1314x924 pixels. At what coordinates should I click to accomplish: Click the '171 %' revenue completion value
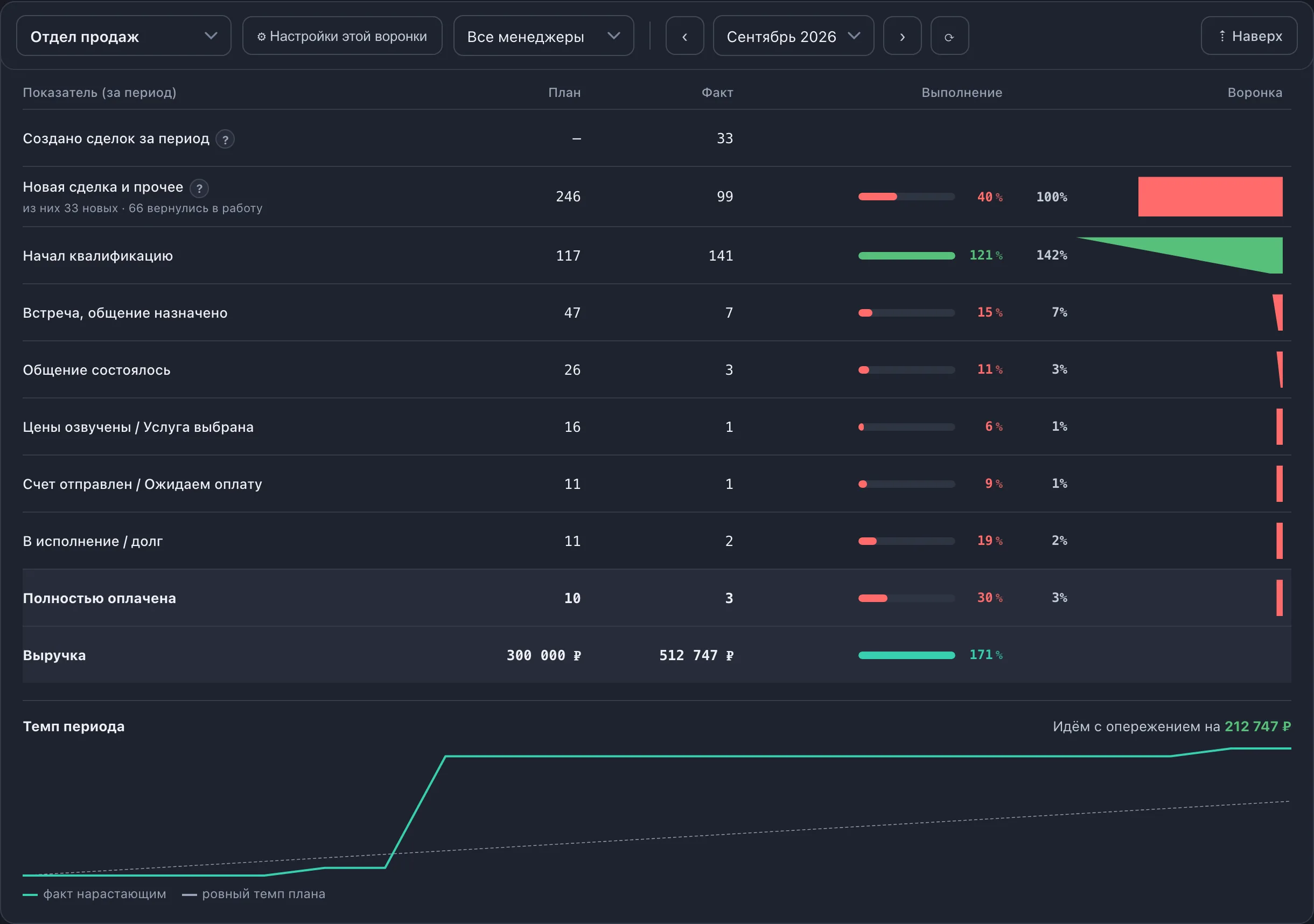[x=986, y=655]
